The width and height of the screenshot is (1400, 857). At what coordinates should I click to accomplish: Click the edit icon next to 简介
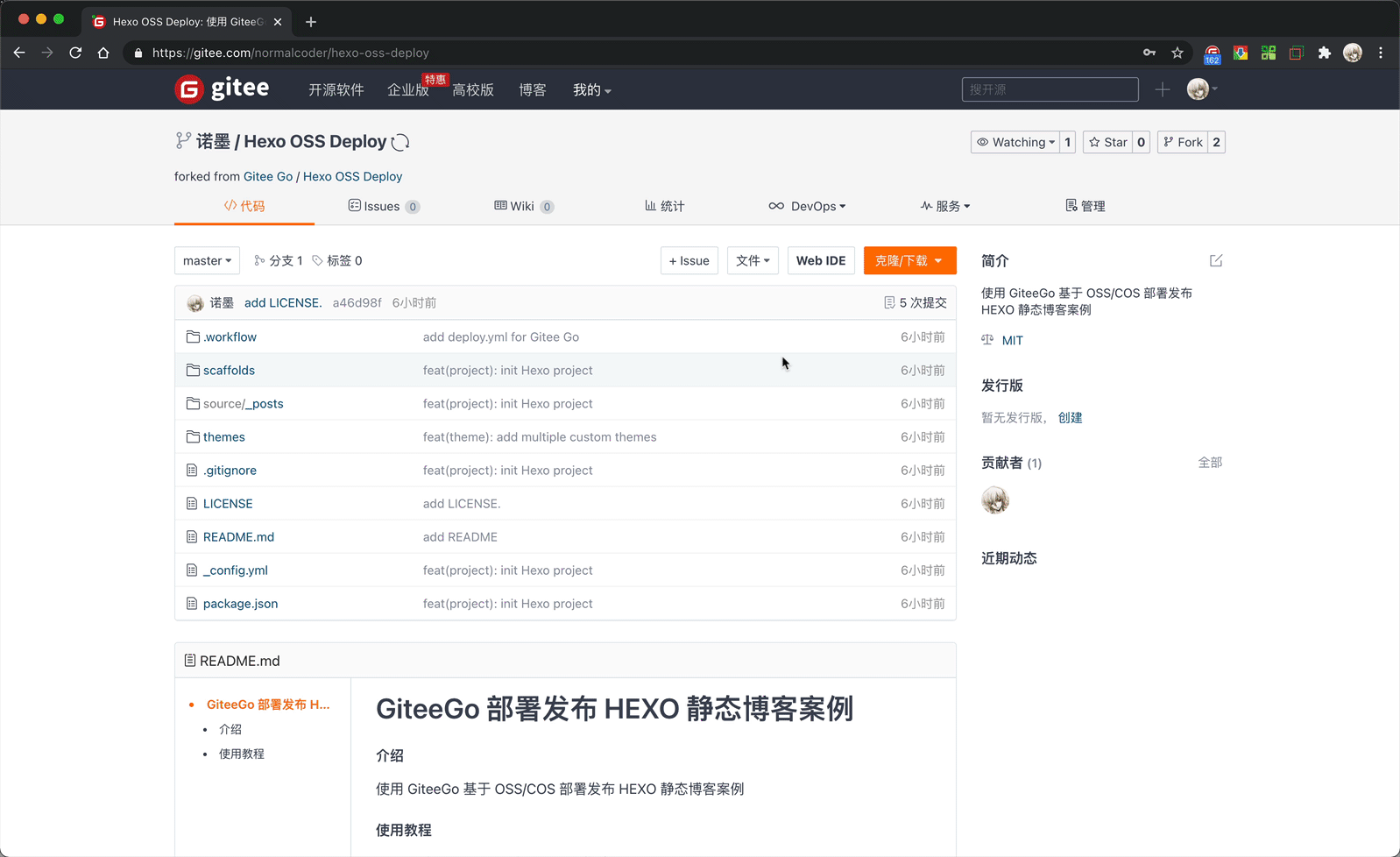point(1216,260)
